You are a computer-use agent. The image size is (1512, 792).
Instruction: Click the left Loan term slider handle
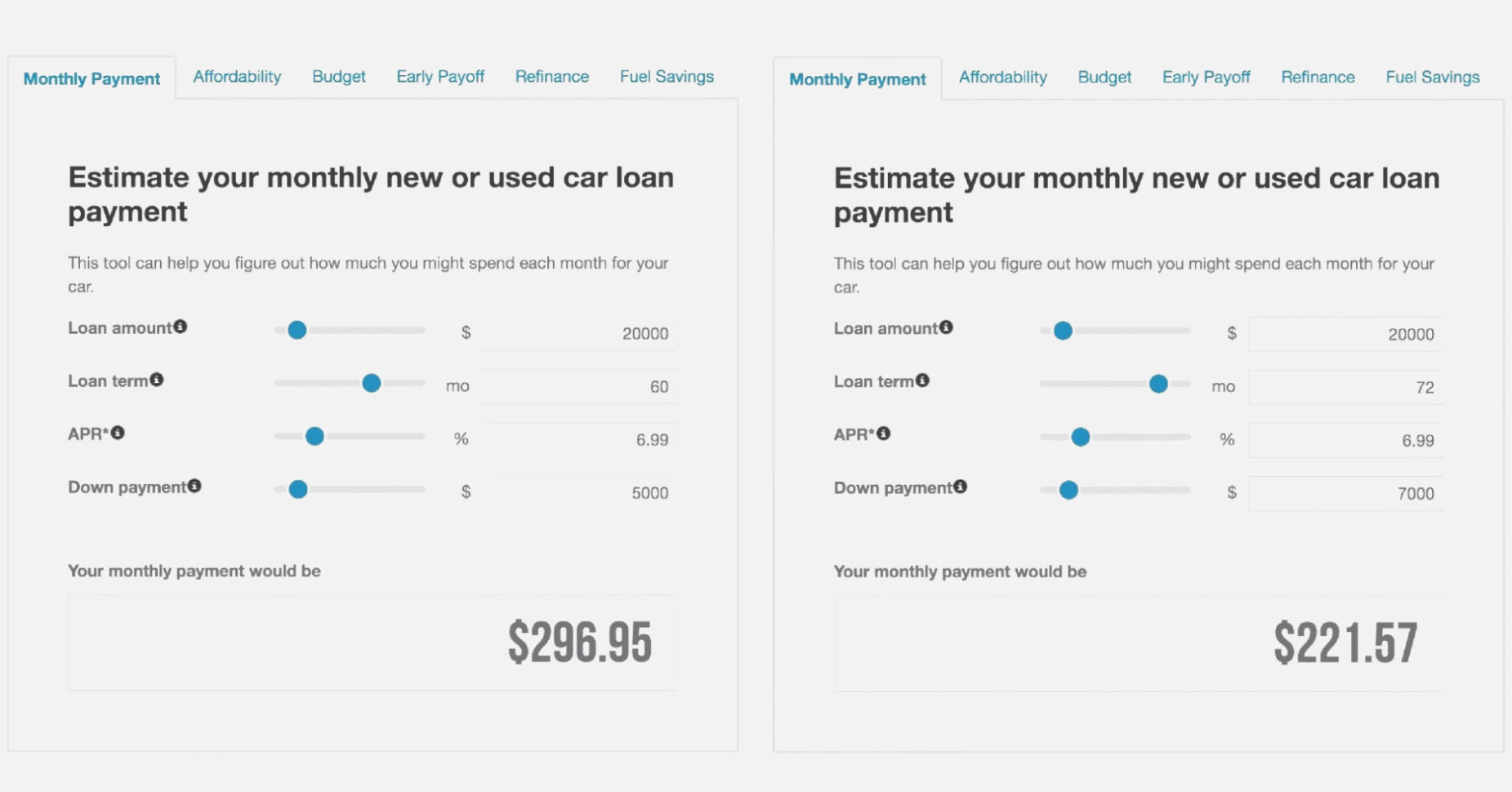point(372,383)
